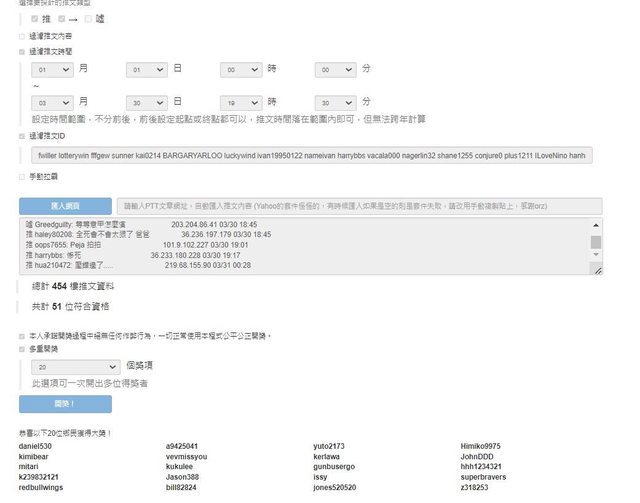
Task: Enable the 過濾推文內容 filter checkbox
Action: coord(22,36)
